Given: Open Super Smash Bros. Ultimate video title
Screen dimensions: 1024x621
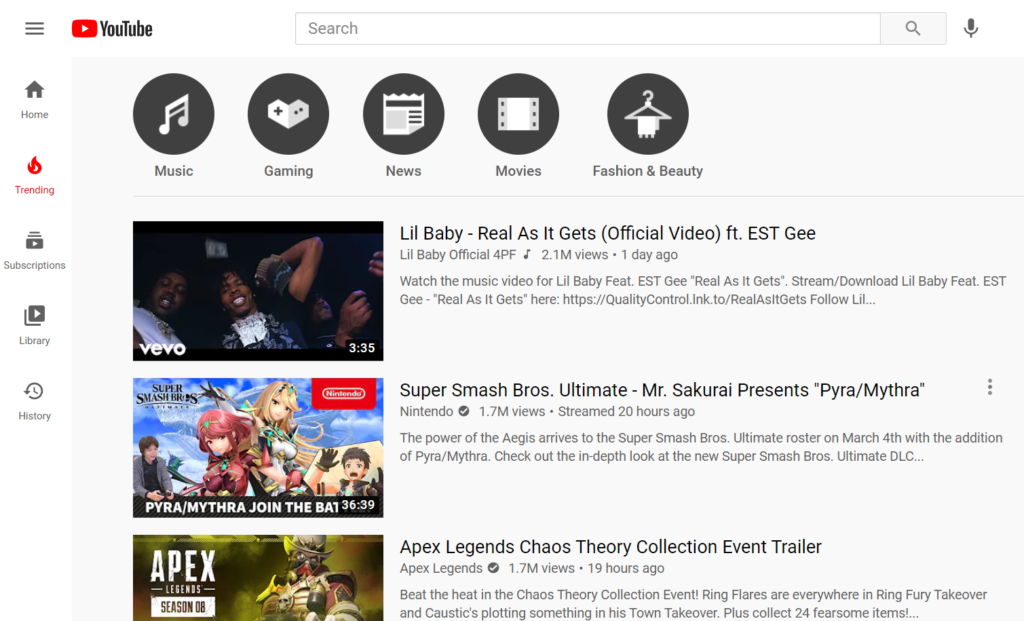Looking at the screenshot, I should click(x=662, y=390).
